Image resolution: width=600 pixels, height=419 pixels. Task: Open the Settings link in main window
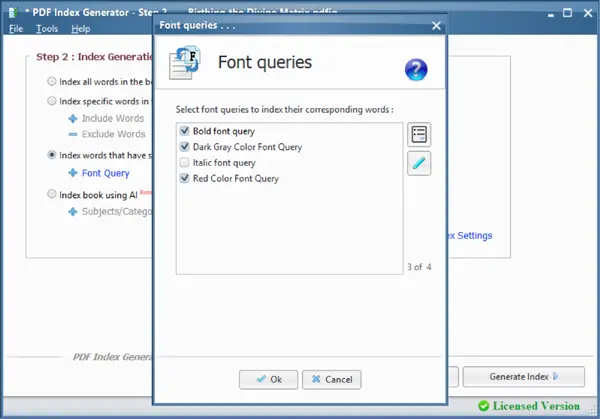pos(470,236)
